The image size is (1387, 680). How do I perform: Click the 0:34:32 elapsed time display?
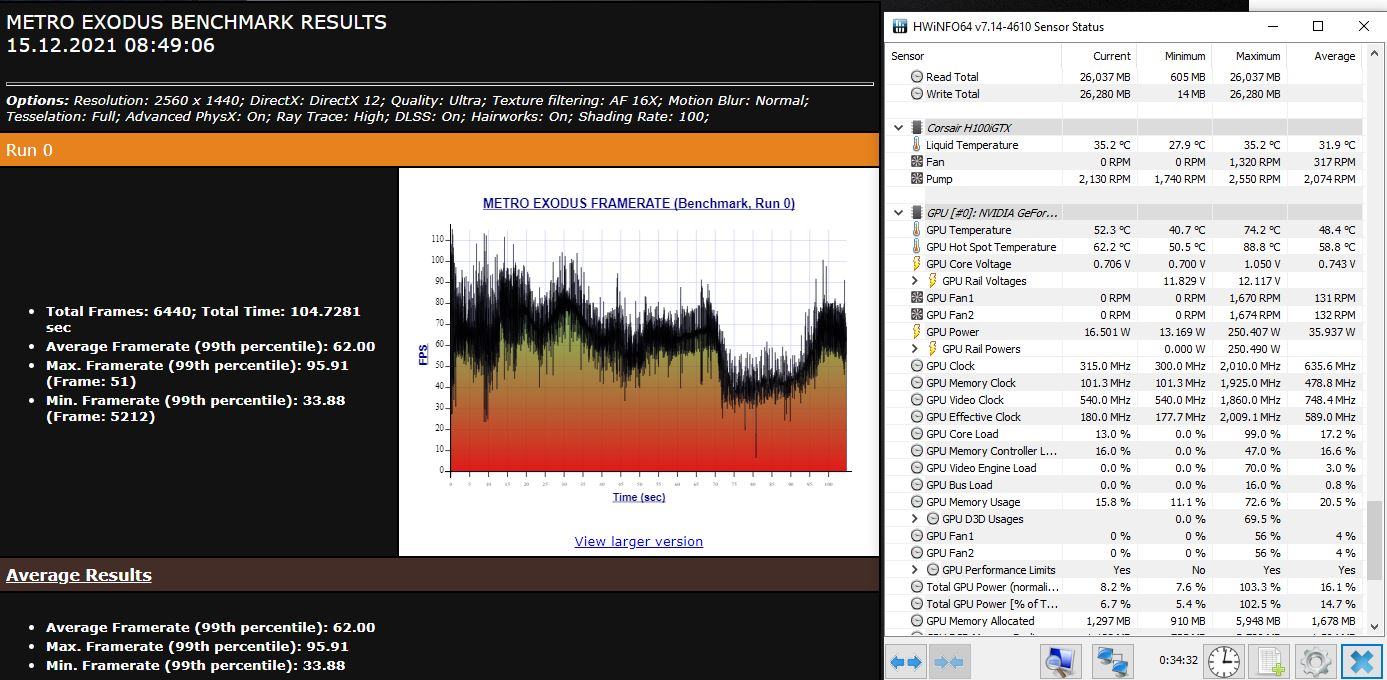(1178, 660)
